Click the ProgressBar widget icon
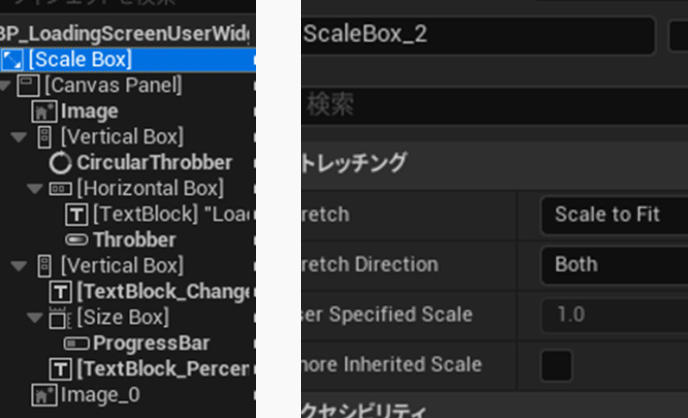This screenshot has height=418, width=688. click(x=76, y=343)
